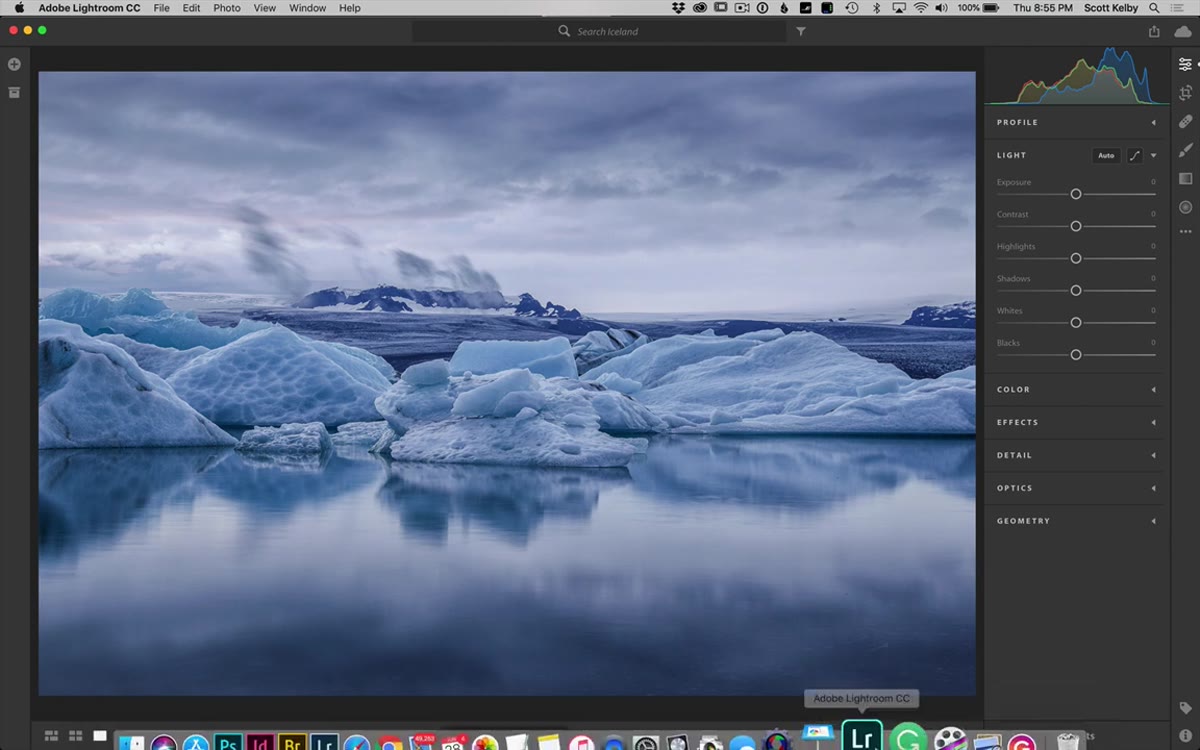
Task: Switch to single photo detail view
Action: [x=100, y=736]
